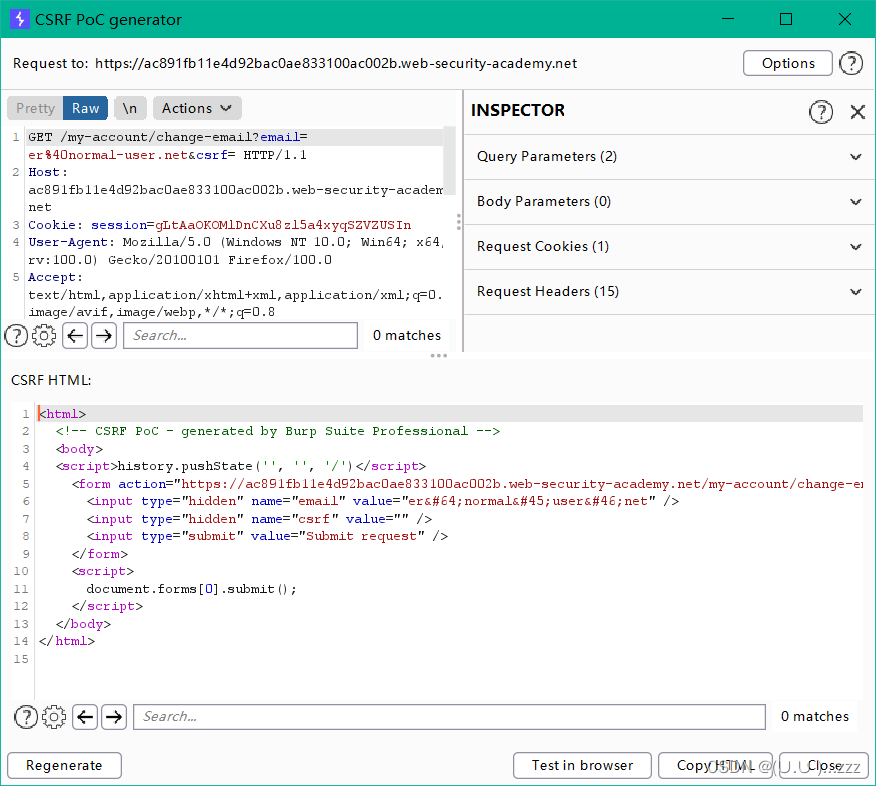Click the document.forms[0].submit() line
Image resolution: width=876 pixels, height=786 pixels.
[x=191, y=589]
